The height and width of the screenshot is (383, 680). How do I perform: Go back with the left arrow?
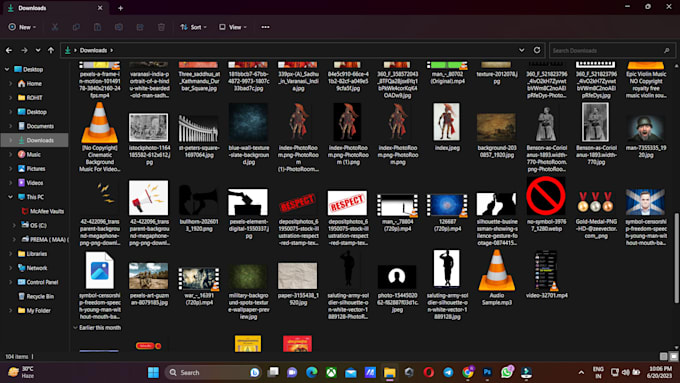point(9,50)
